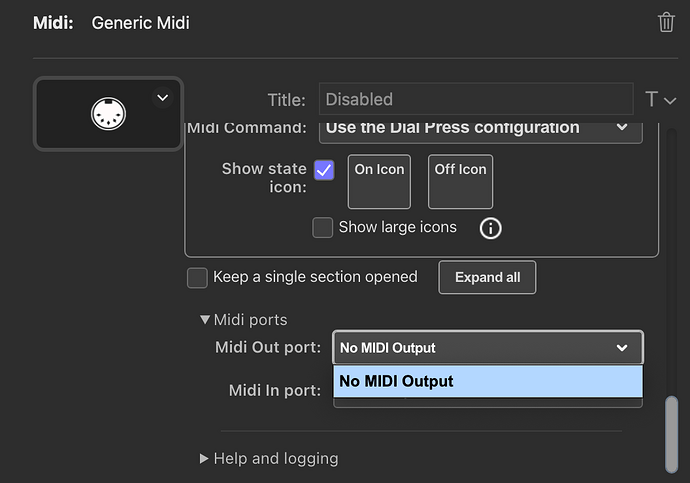This screenshot has width=690, height=483.
Task: Click the Expand all button
Action: click(487, 277)
